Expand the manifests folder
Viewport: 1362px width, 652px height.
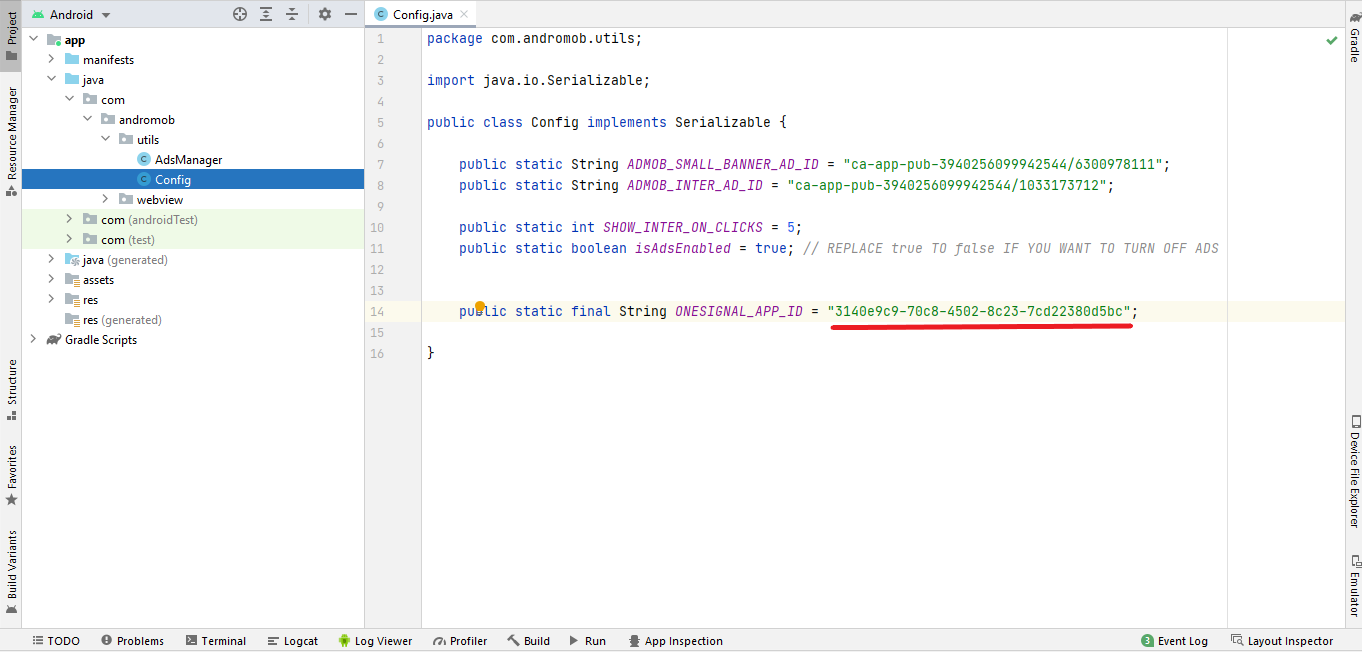point(51,60)
